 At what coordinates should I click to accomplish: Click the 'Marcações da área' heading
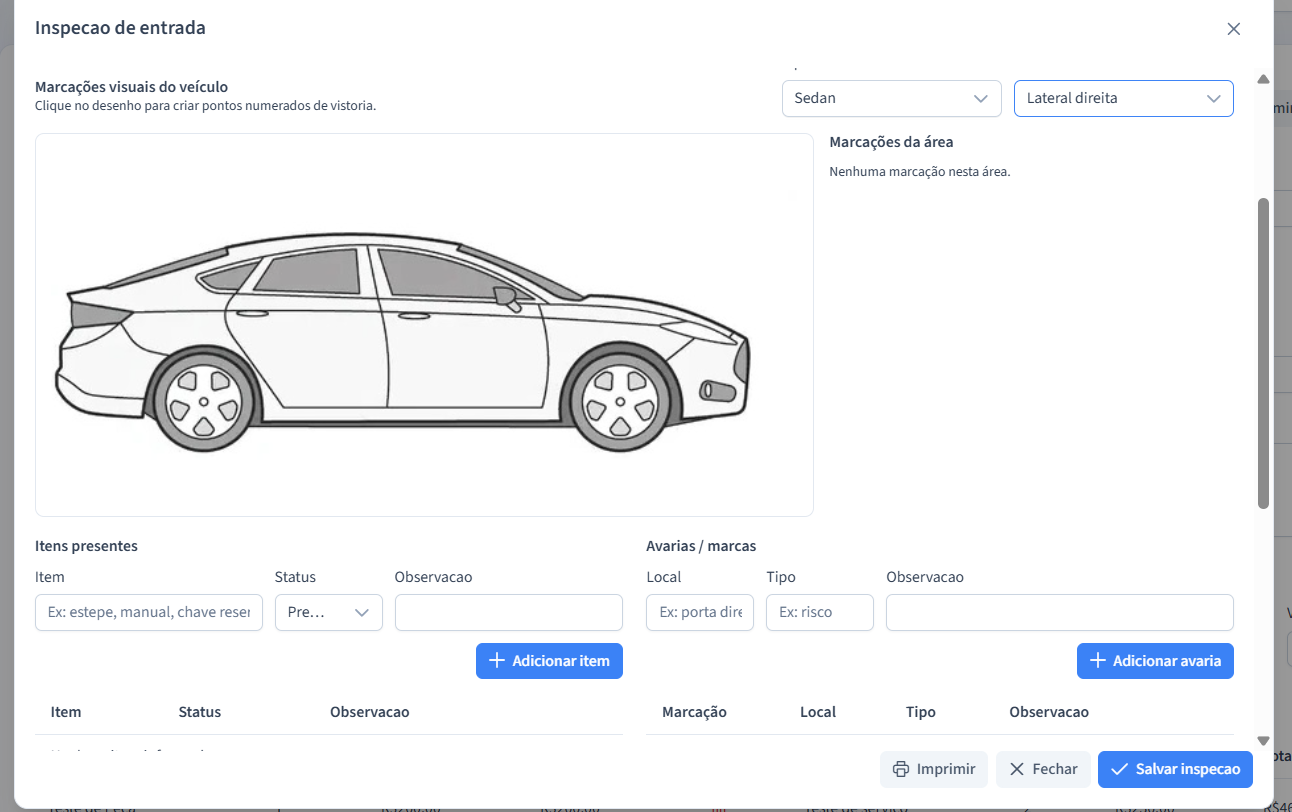(x=891, y=142)
